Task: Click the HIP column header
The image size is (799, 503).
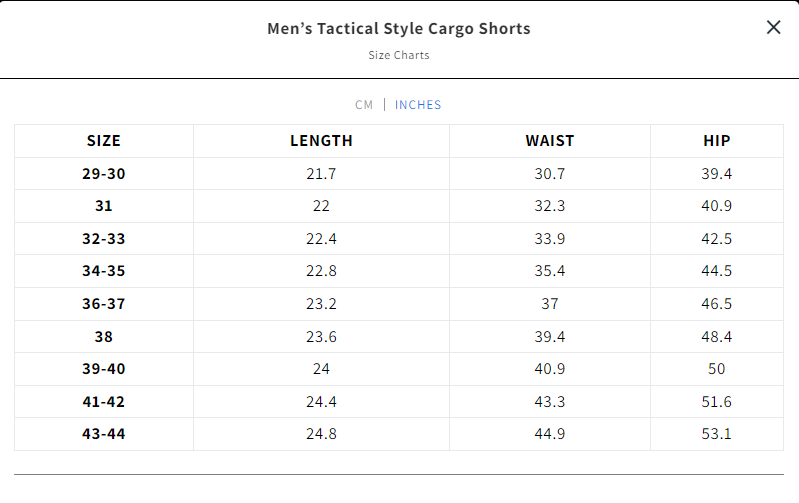Action: point(717,141)
